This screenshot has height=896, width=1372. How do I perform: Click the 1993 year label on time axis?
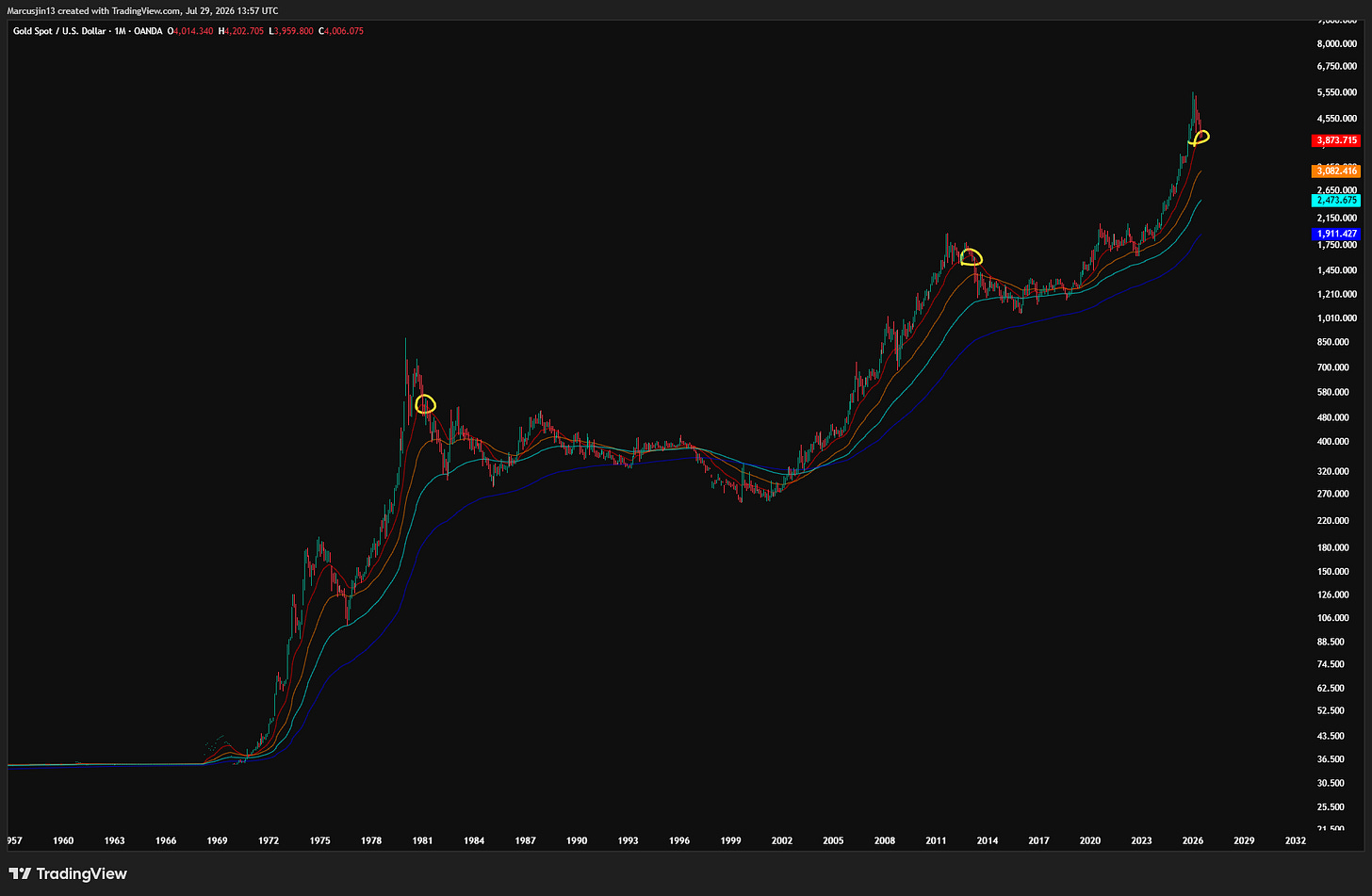pos(628,840)
